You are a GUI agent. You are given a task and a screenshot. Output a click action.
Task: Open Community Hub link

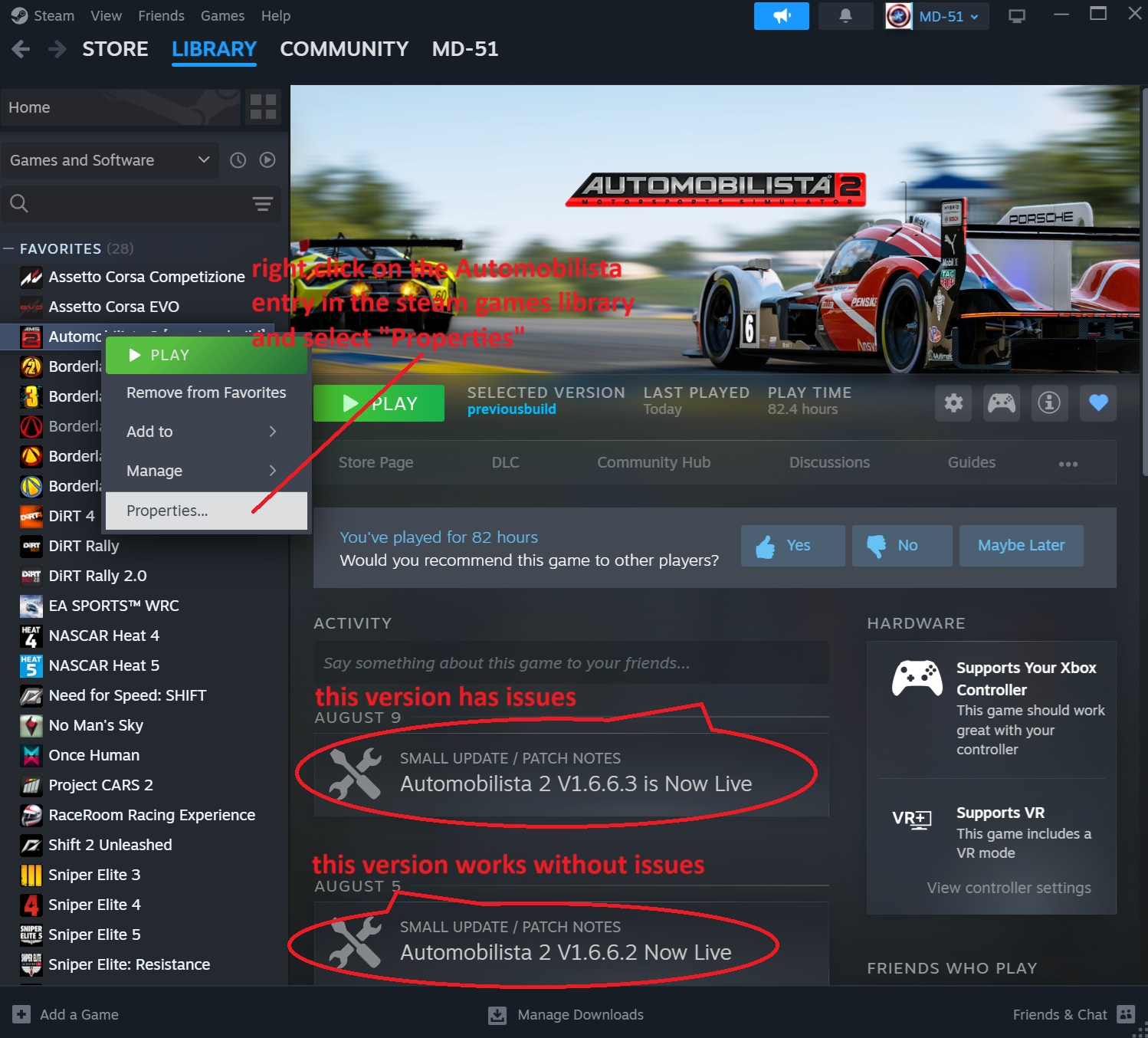point(654,462)
